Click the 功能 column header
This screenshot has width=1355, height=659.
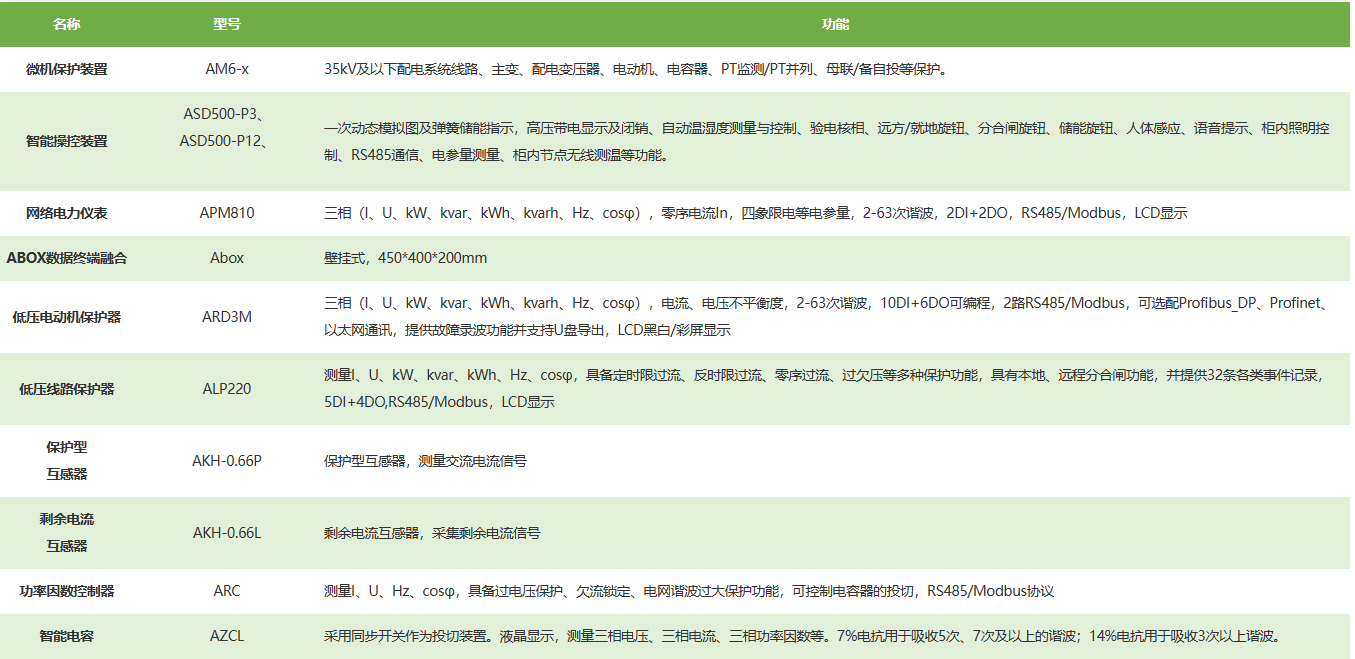tap(835, 24)
